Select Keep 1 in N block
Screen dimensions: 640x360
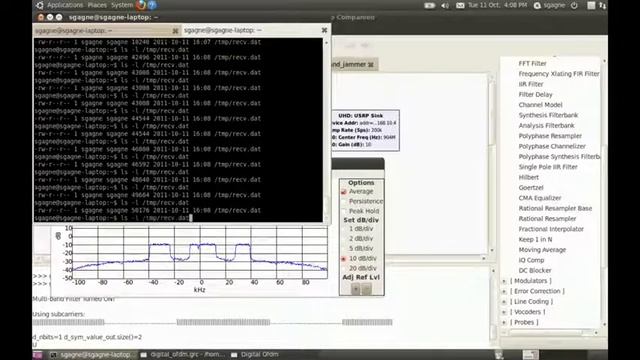tap(535, 240)
